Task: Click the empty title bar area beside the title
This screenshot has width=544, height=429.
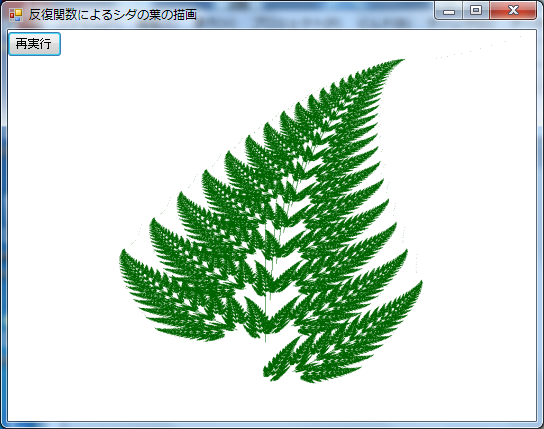Action: click(312, 14)
